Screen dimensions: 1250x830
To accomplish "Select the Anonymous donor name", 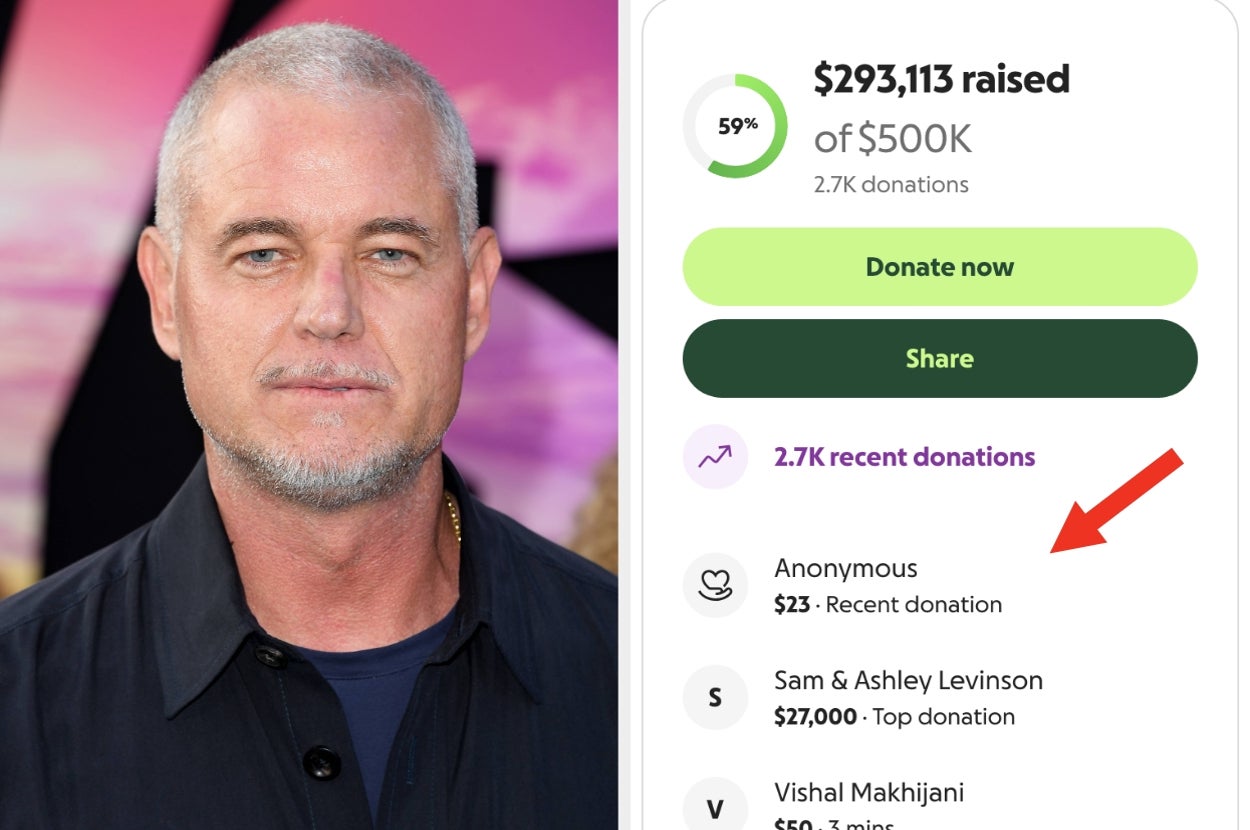I will pyautogui.click(x=846, y=568).
